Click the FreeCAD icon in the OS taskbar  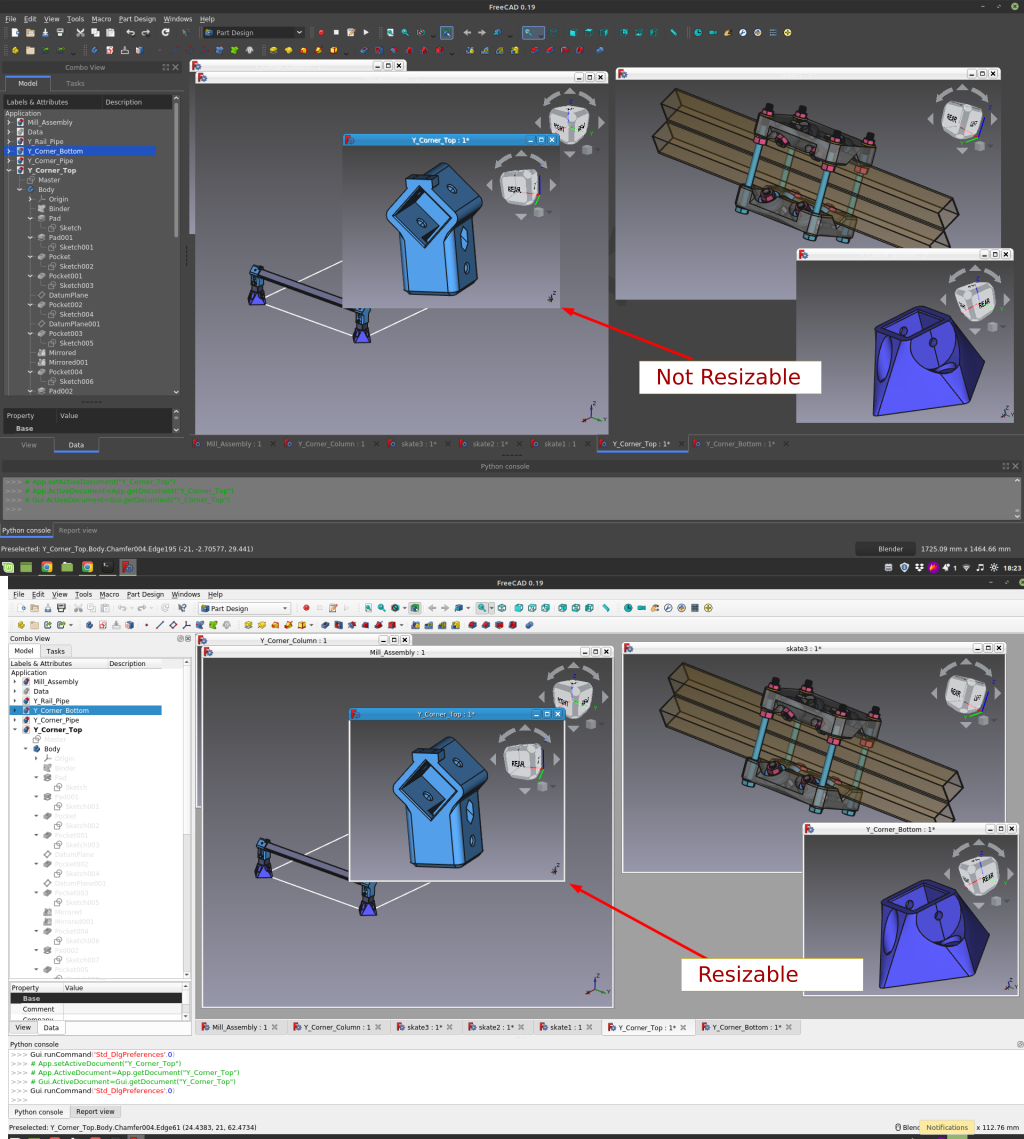[x=128, y=567]
